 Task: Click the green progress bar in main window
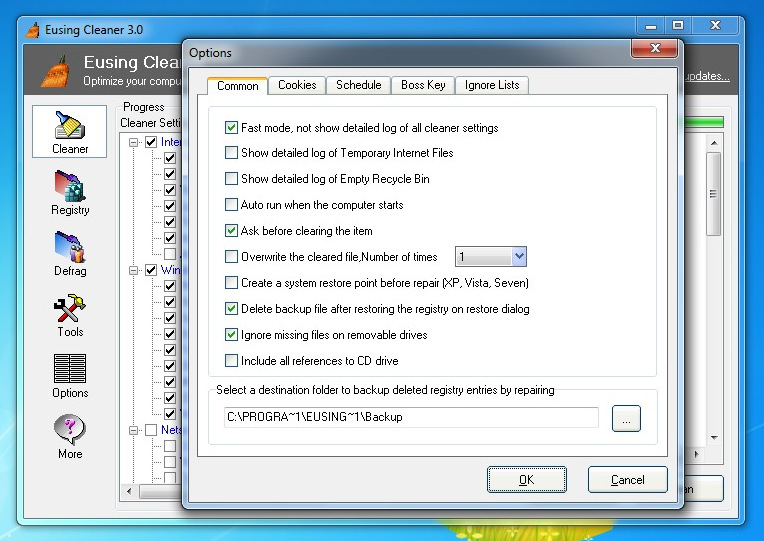tap(704, 122)
